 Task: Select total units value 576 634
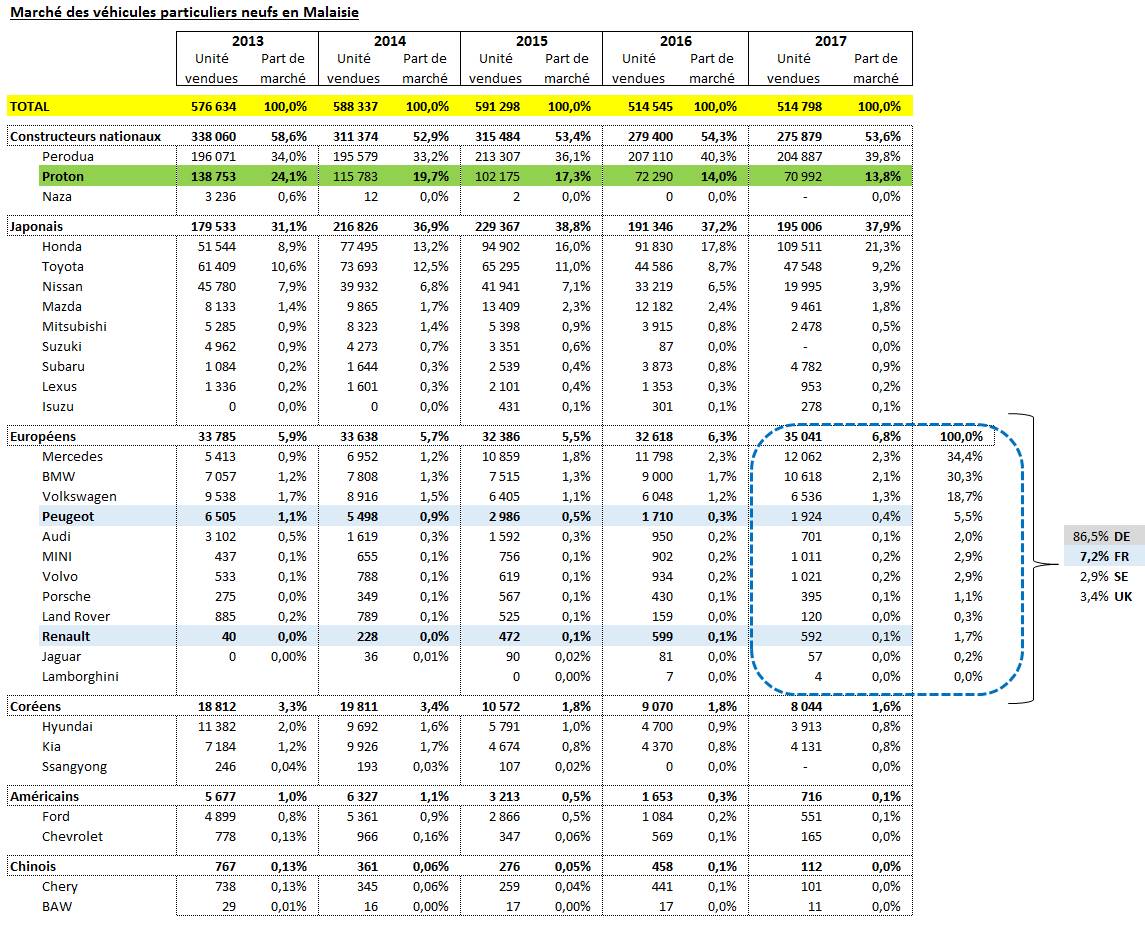point(213,107)
